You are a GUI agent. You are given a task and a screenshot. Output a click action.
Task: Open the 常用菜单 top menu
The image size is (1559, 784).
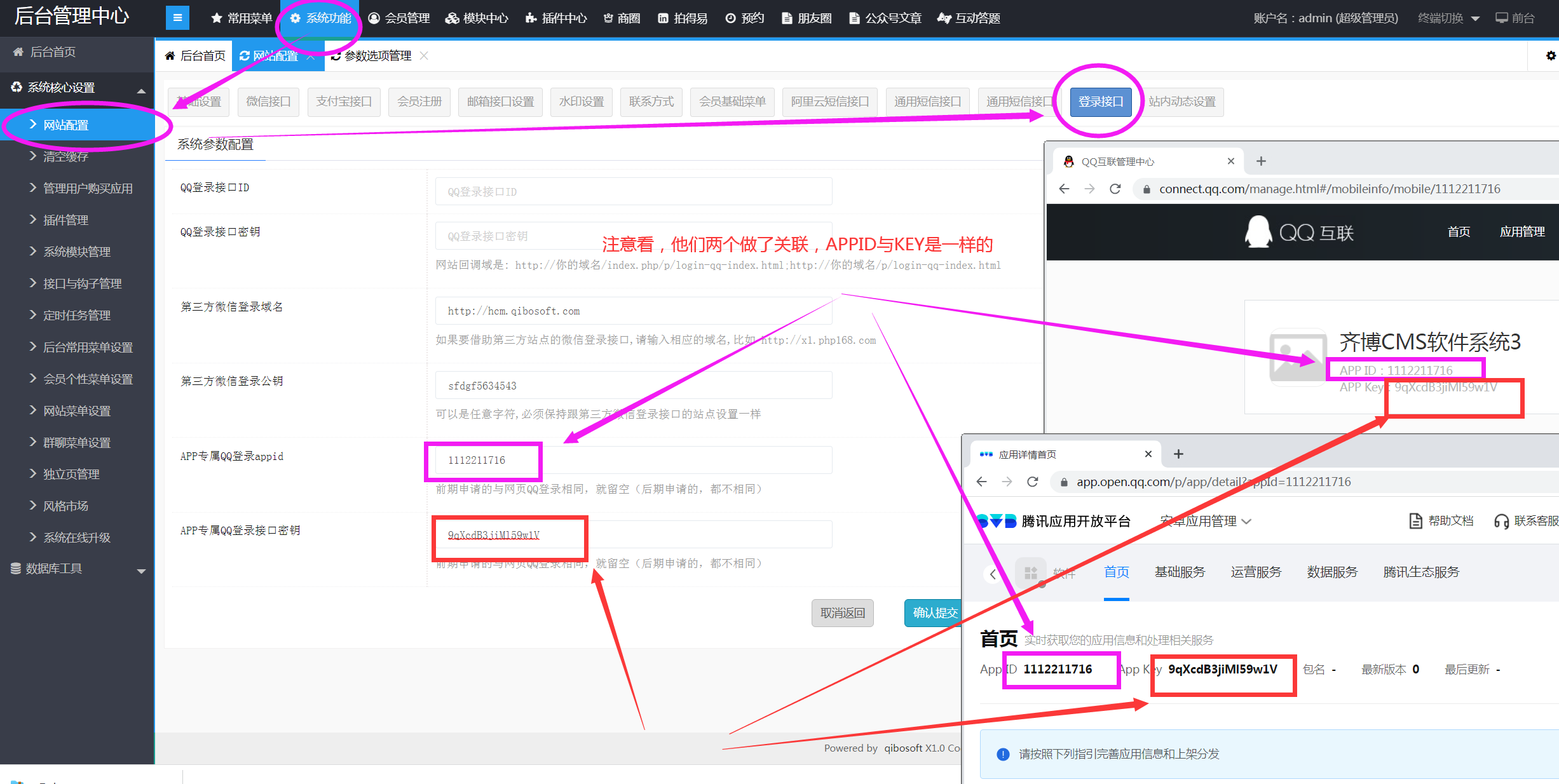[x=242, y=18]
